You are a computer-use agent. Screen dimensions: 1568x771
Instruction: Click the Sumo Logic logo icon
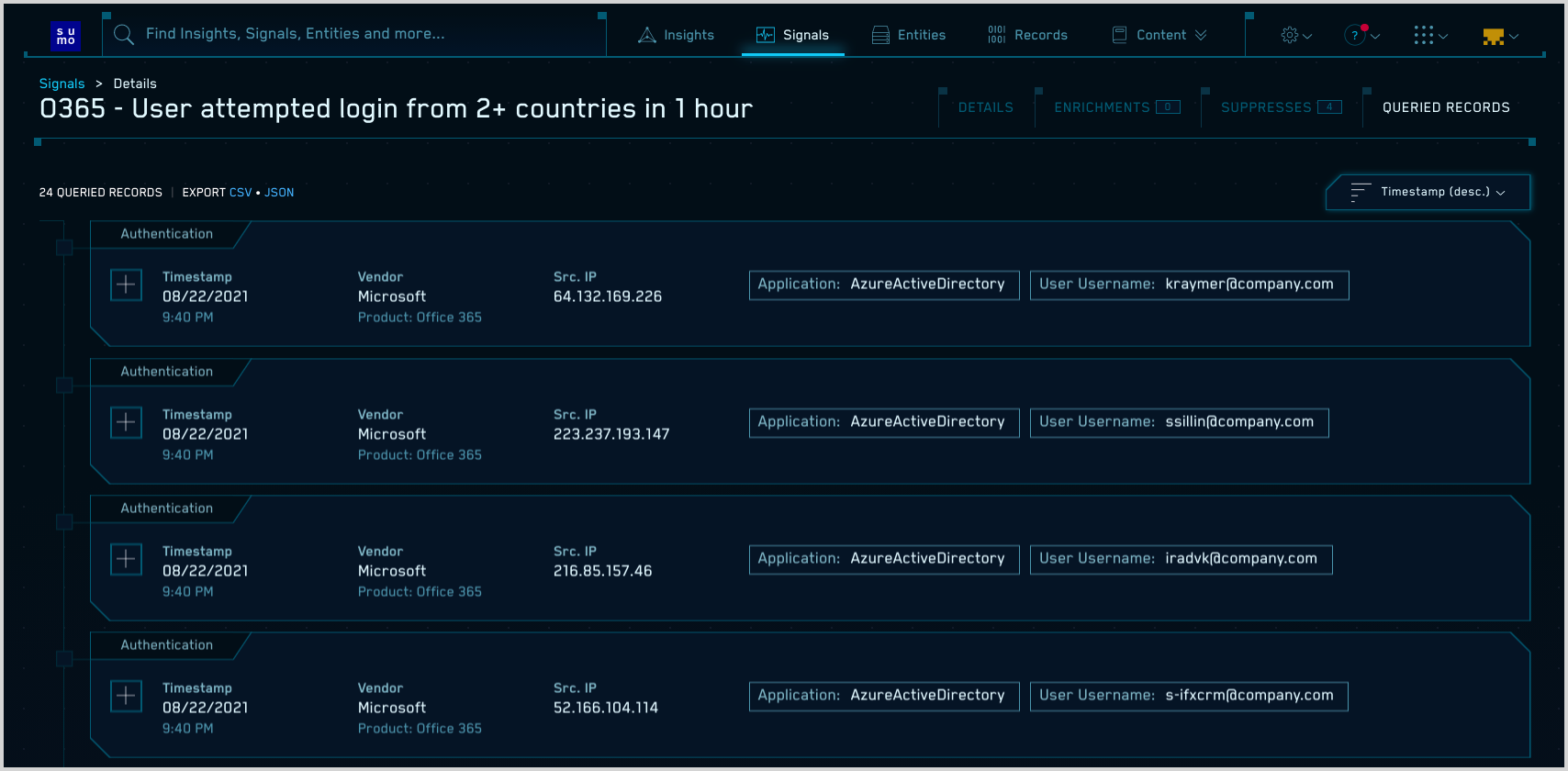pyautogui.click(x=66, y=36)
